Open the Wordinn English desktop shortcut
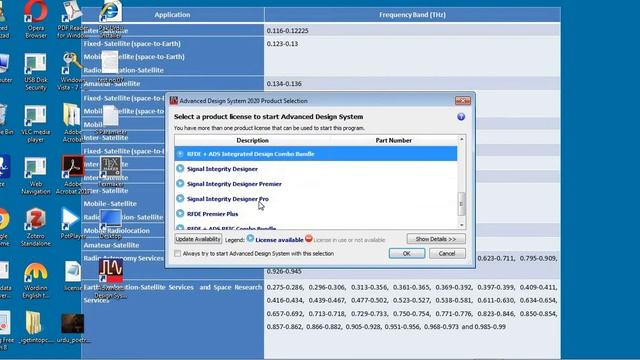The width and height of the screenshot is (640, 360). pyautogui.click(x=36, y=281)
